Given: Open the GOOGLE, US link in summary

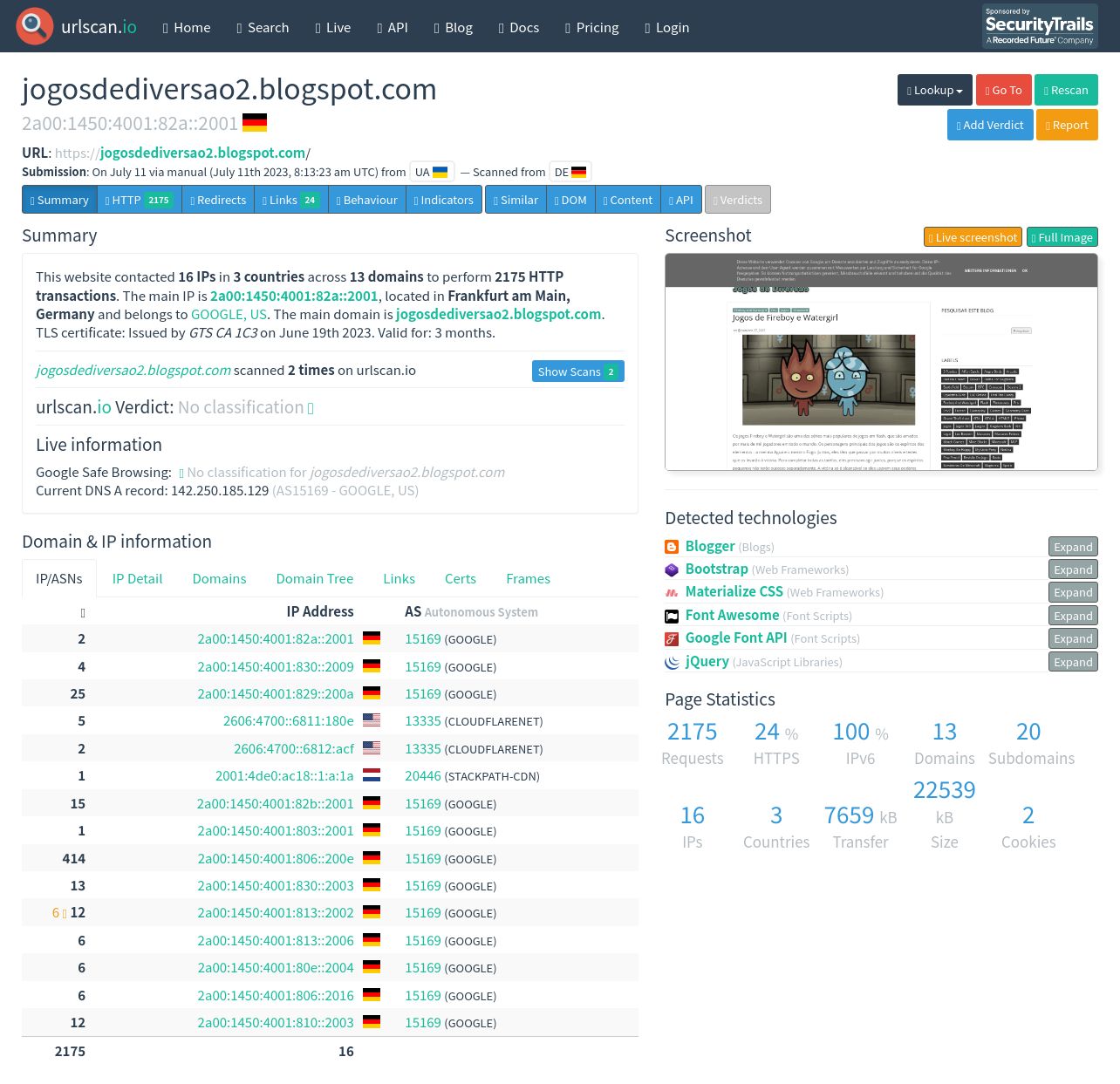Looking at the screenshot, I should click(229, 314).
